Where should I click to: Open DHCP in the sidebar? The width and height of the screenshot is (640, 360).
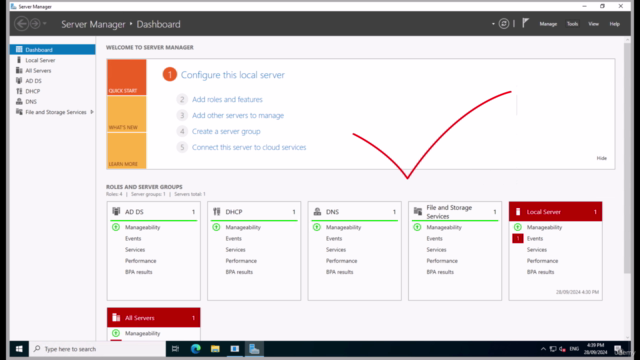pyautogui.click(x=53, y=91)
